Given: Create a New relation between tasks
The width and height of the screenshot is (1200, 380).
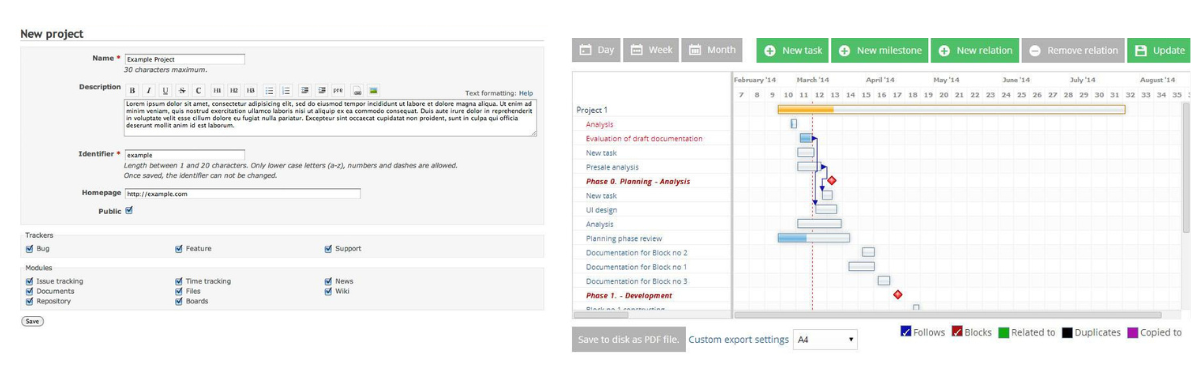Looking at the screenshot, I should [x=974, y=50].
